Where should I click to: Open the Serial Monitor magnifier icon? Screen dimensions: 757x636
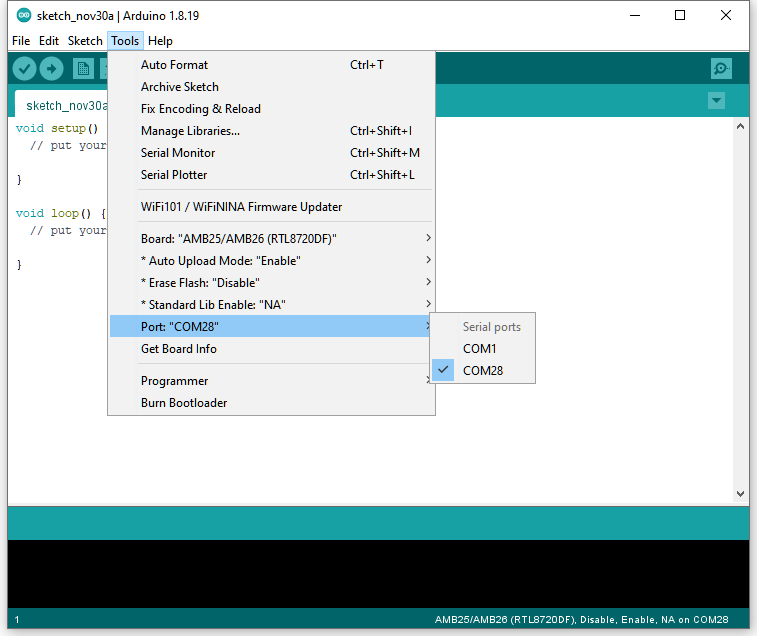721,69
